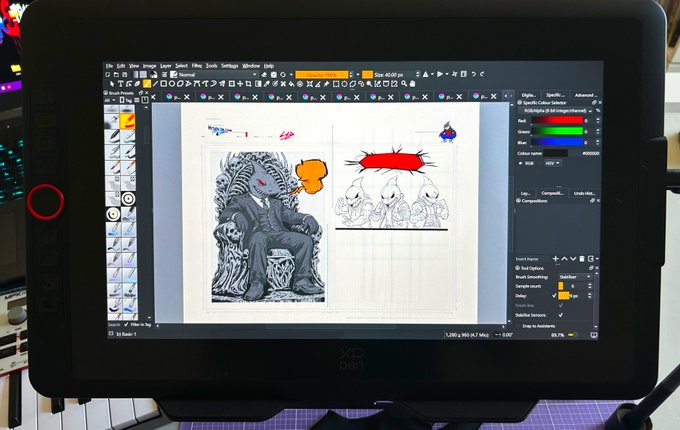Click the Insert Name input field

click(x=533, y=259)
